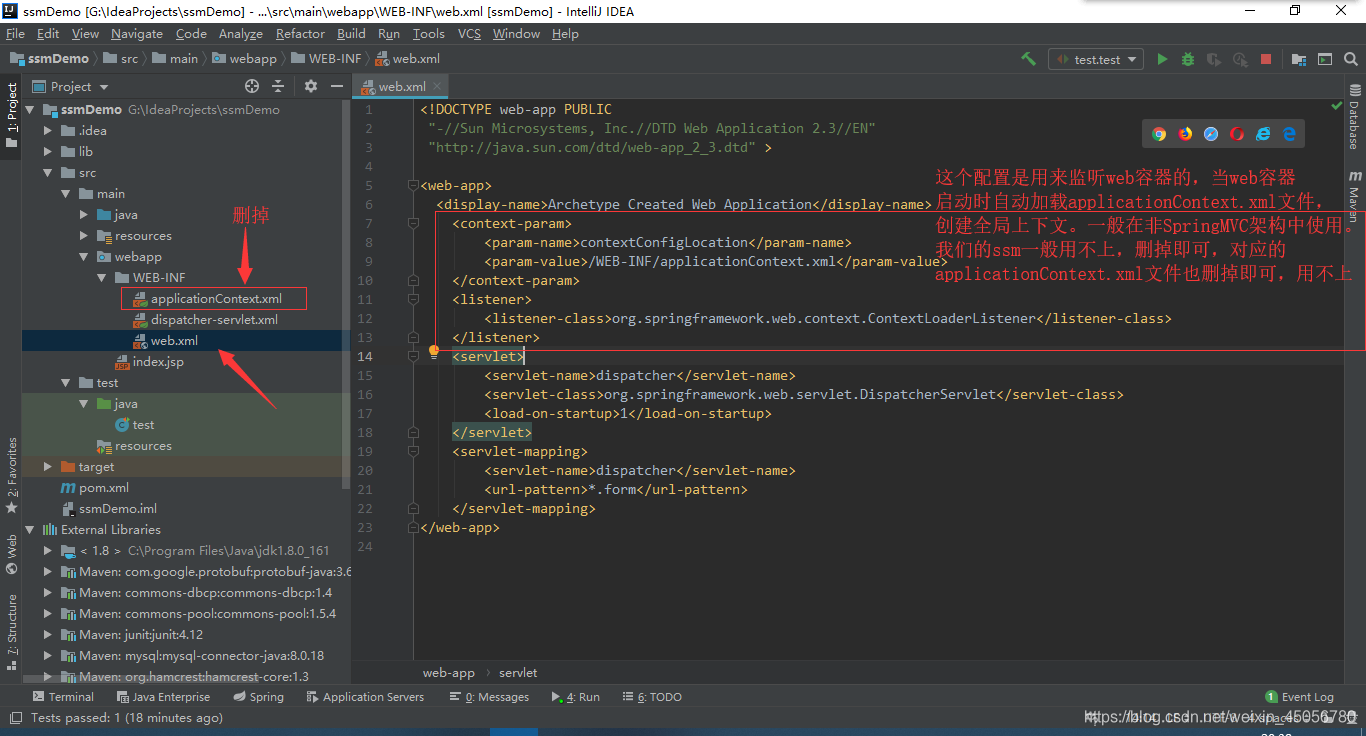This screenshot has width=1366, height=736.
Task: Collapse all nodes in the Project panel
Action: [x=278, y=87]
